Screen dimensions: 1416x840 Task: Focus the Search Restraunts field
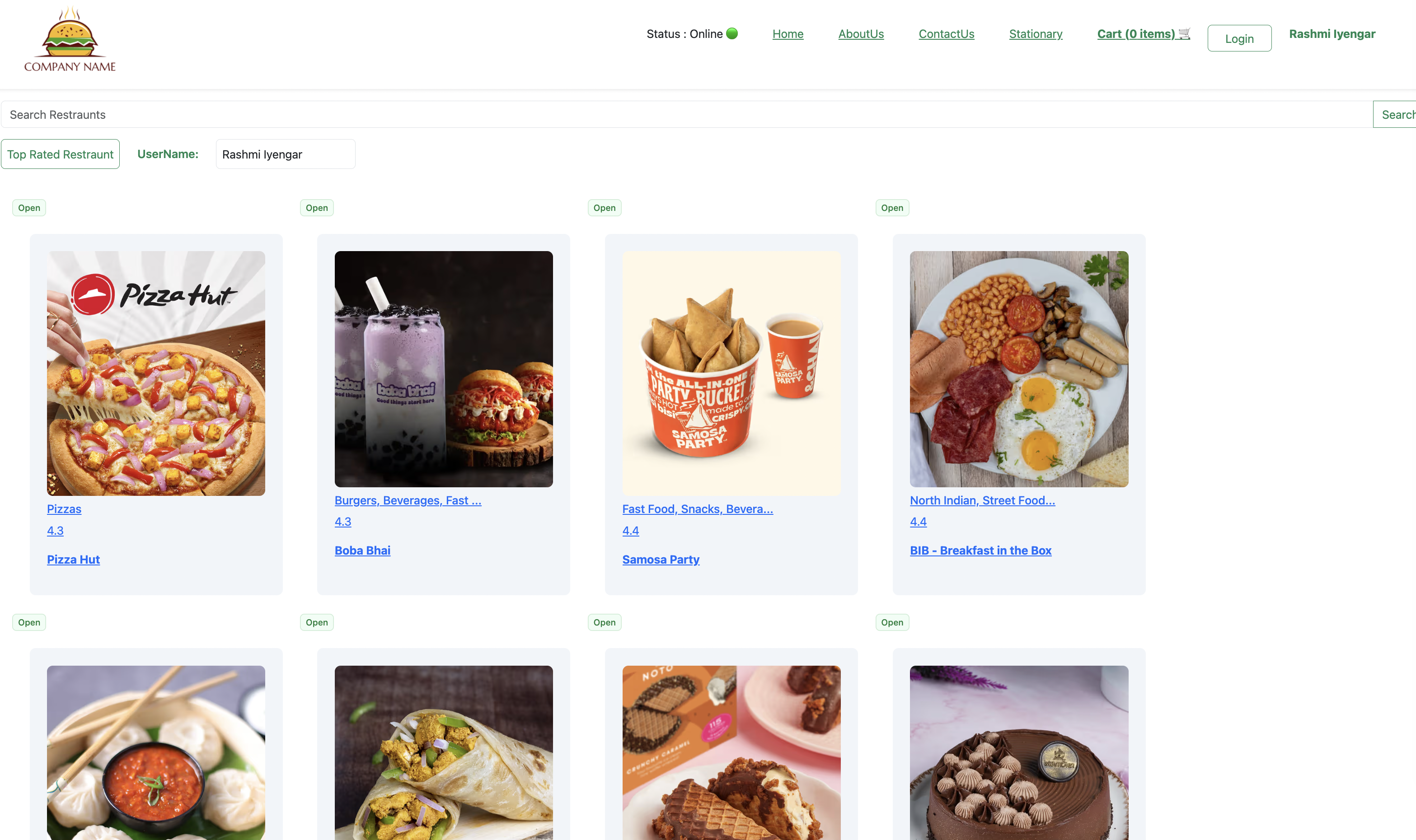(687, 114)
